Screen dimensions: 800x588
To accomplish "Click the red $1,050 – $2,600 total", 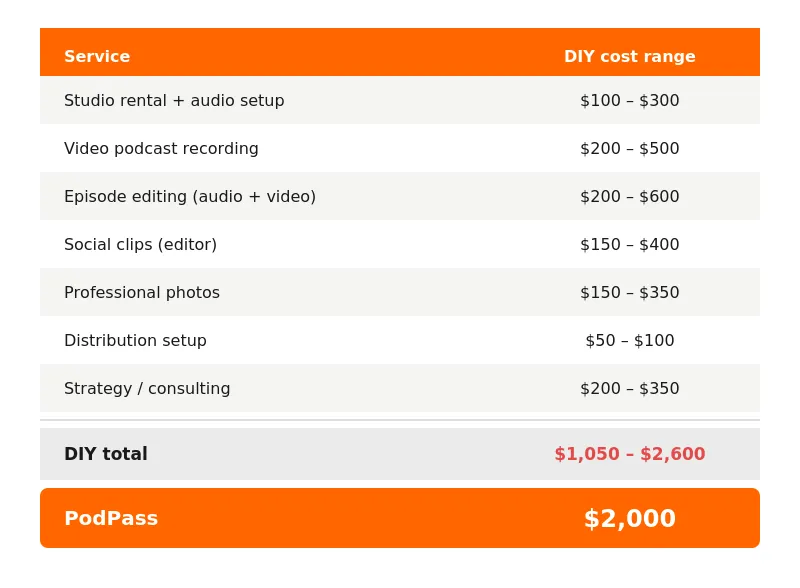I will click(x=629, y=454).
